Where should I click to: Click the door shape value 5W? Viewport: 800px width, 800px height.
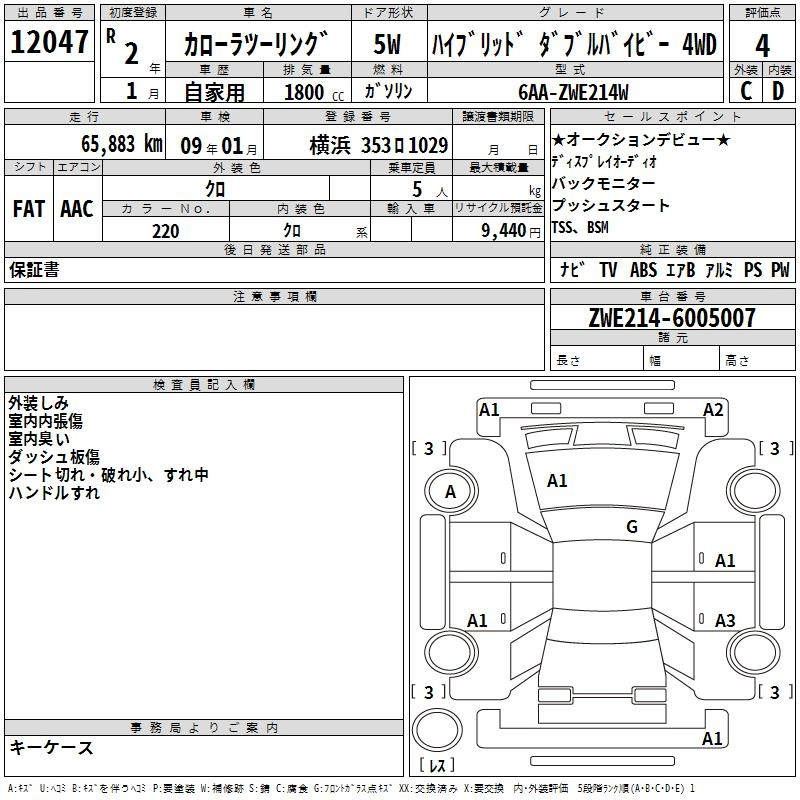click(x=388, y=44)
